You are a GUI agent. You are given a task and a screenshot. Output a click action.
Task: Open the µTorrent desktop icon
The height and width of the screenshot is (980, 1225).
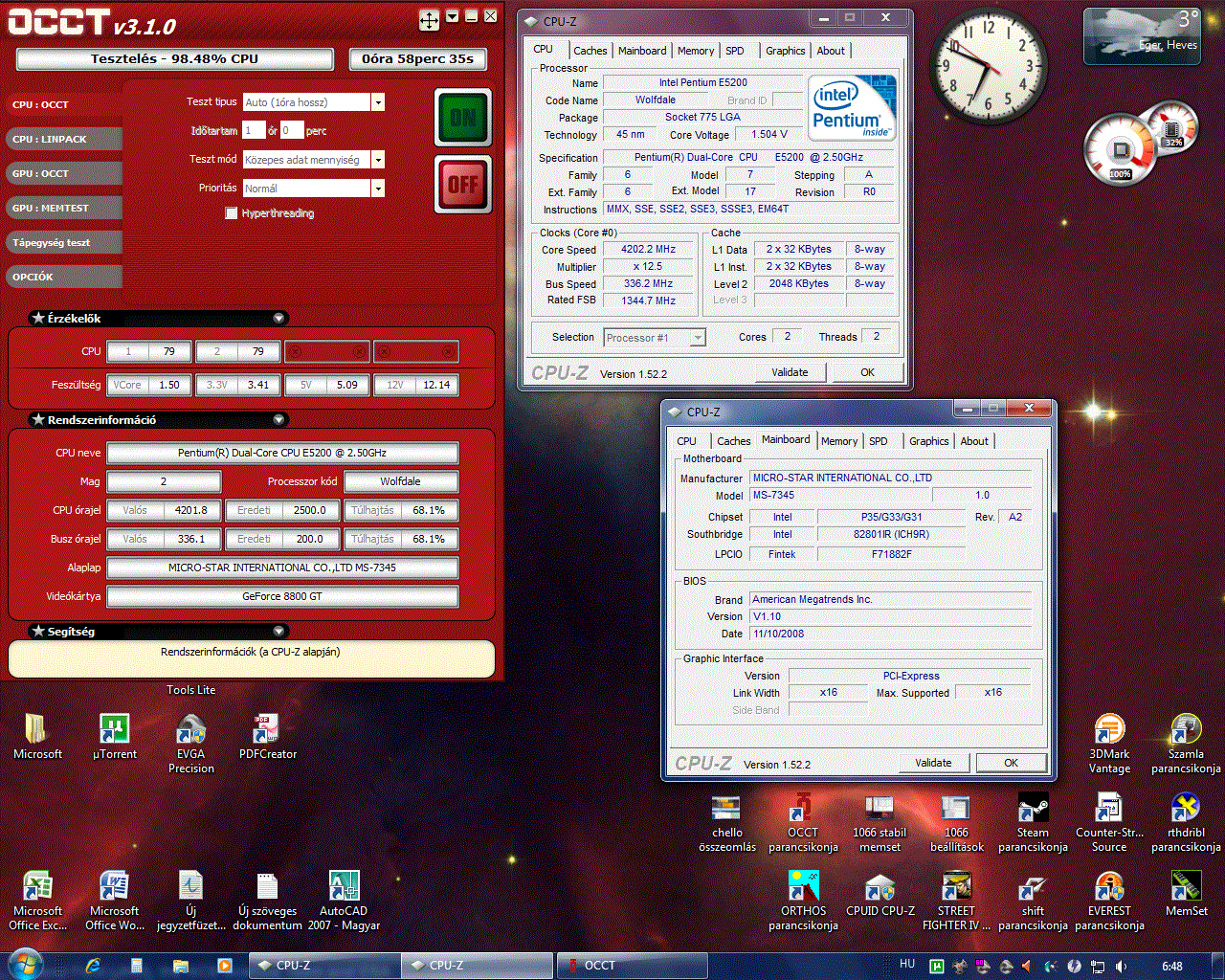[x=114, y=737]
